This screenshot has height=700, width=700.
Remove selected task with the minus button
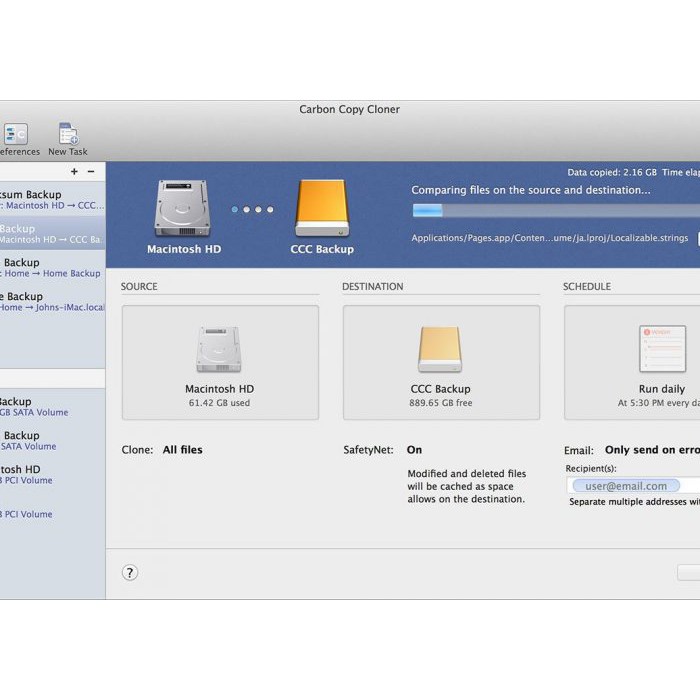click(x=91, y=172)
